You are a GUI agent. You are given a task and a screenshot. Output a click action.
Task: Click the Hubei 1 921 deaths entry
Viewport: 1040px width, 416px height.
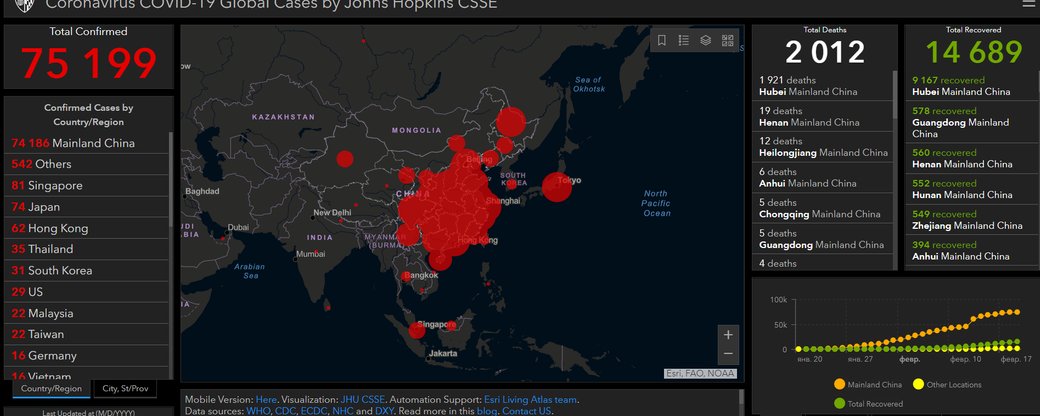pos(822,86)
